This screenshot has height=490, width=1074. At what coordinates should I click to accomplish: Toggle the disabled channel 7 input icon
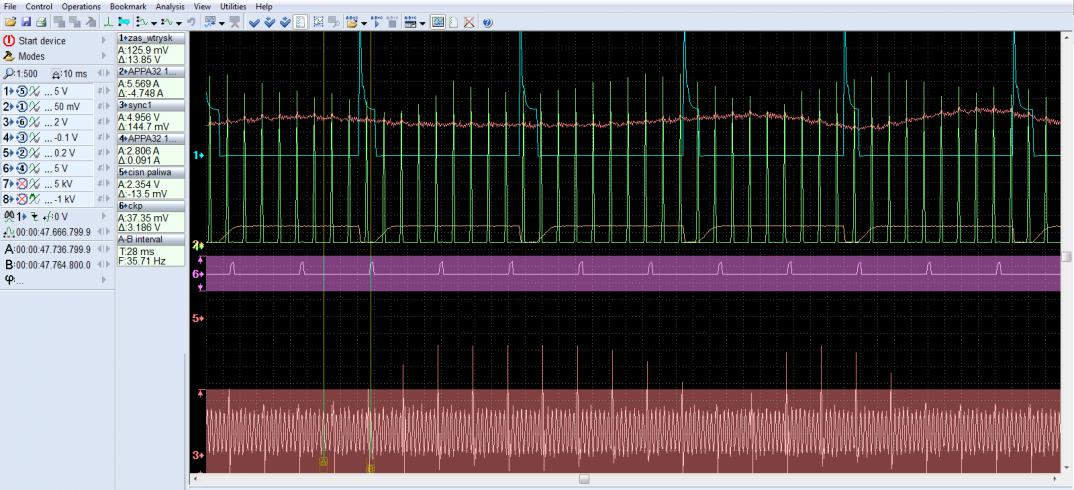(x=22, y=184)
